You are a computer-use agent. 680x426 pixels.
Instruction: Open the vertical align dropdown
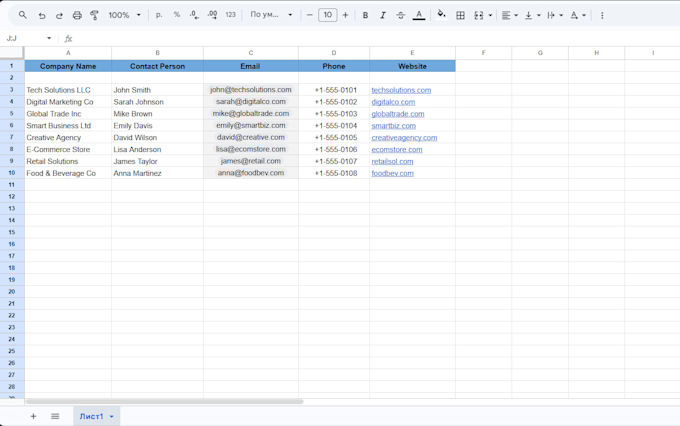(x=533, y=15)
